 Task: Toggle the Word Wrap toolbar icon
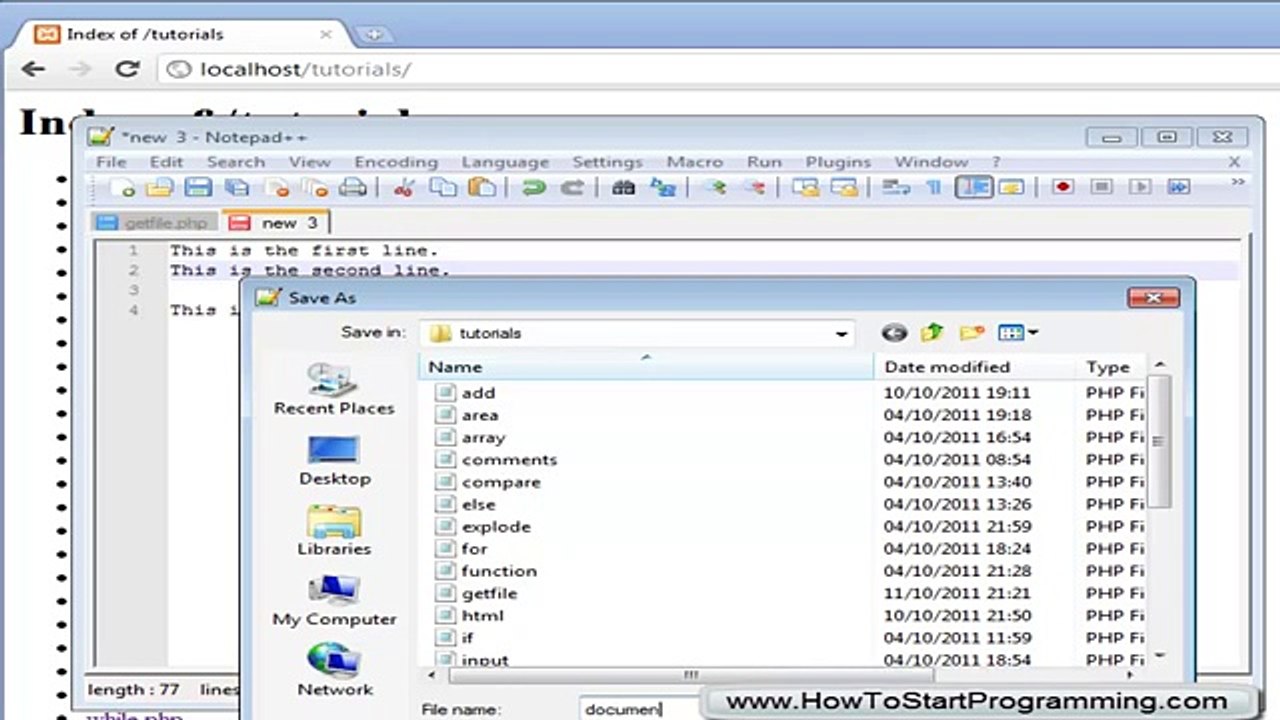(895, 187)
